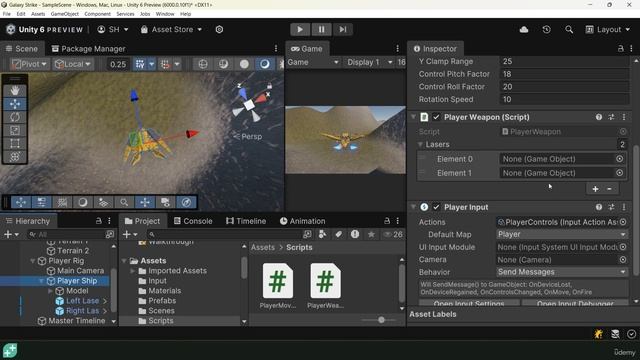
Task: Remove element from Lasers list
Action: [x=609, y=189]
